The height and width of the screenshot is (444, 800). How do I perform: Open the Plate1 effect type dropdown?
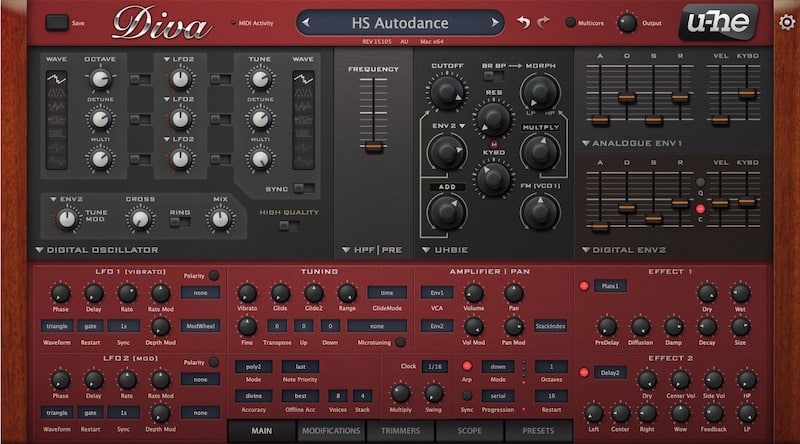pos(610,286)
